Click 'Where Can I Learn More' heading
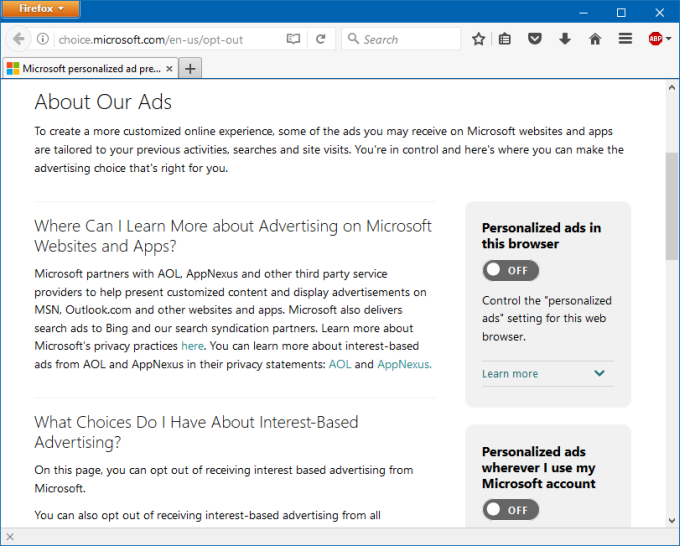Image resolution: width=680 pixels, height=546 pixels. click(233, 236)
